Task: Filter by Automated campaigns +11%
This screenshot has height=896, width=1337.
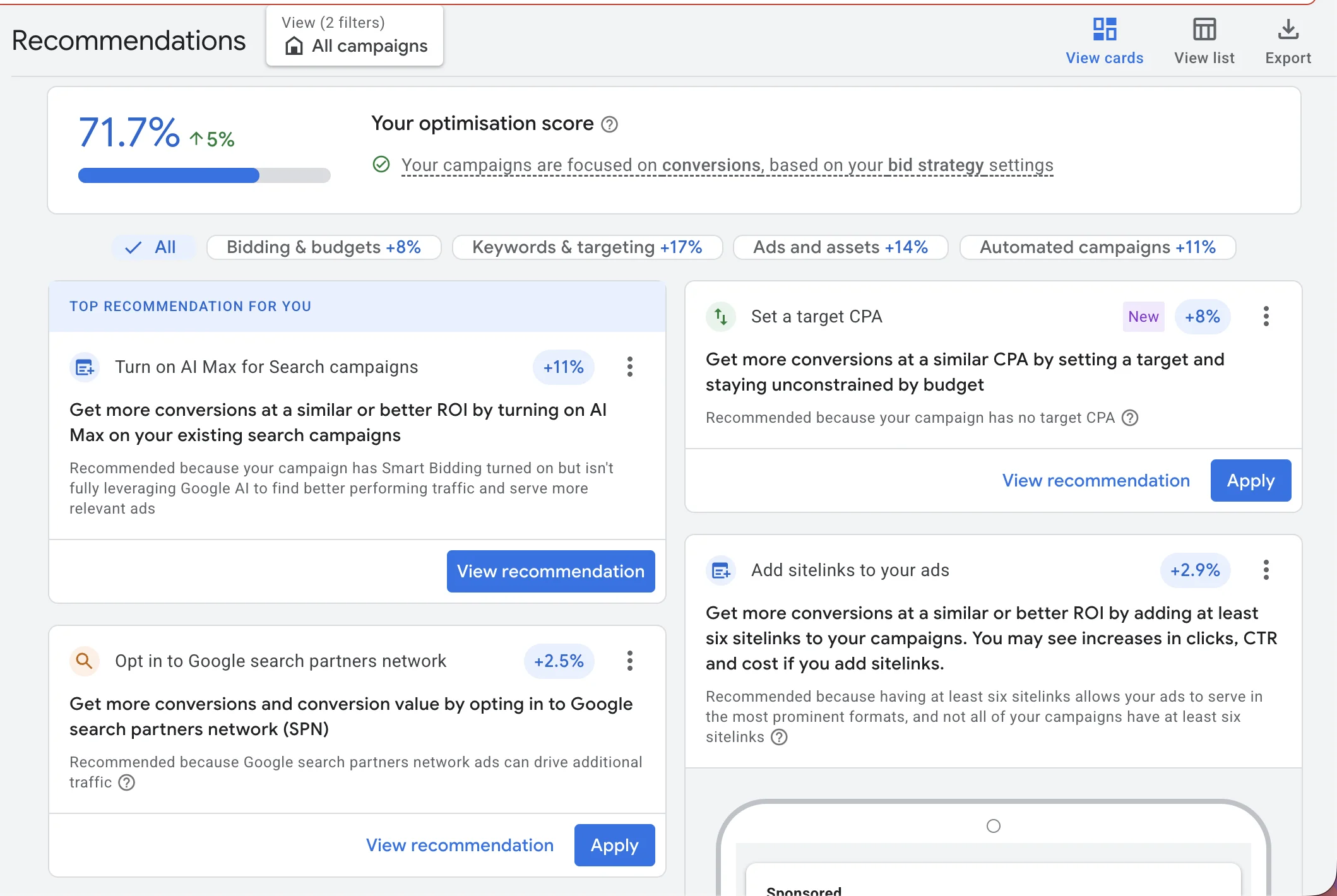Action: (x=1098, y=247)
